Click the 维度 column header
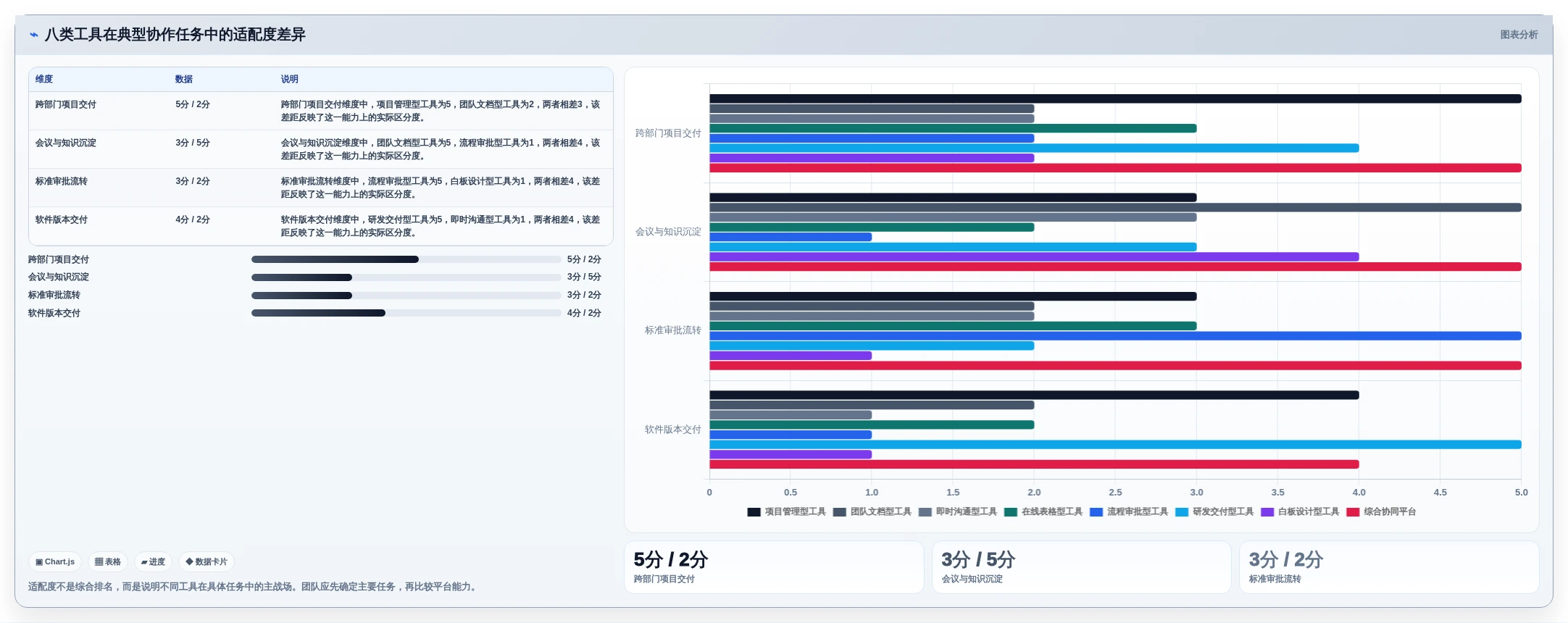1568x623 pixels. point(44,80)
